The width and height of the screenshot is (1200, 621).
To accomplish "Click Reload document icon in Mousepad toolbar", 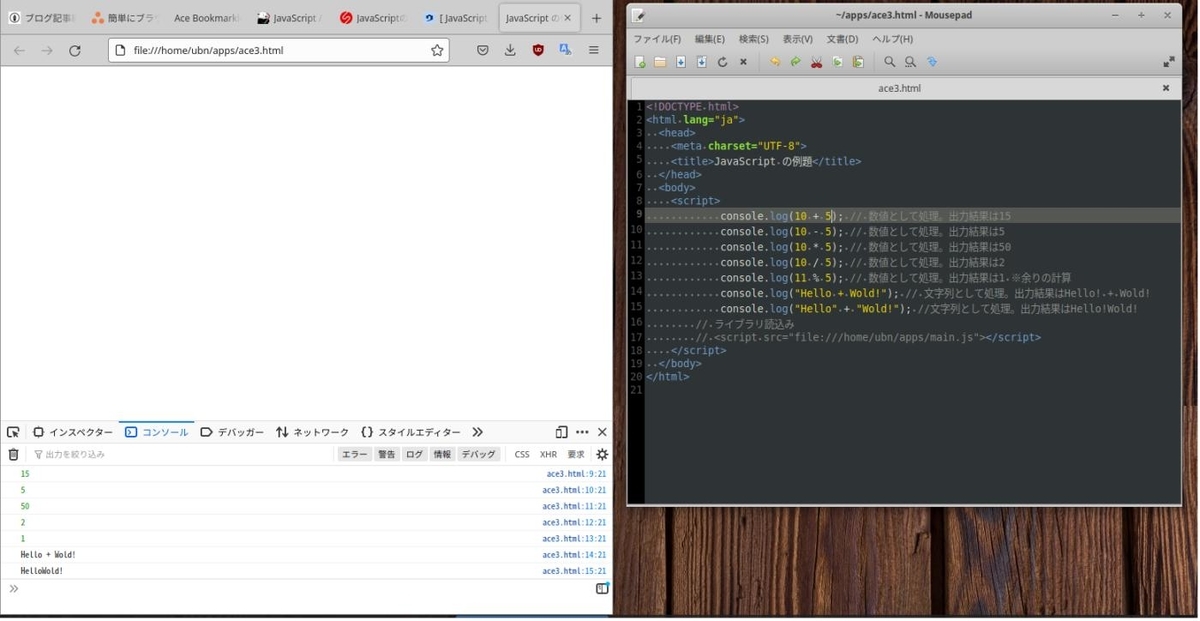I will coord(722,62).
